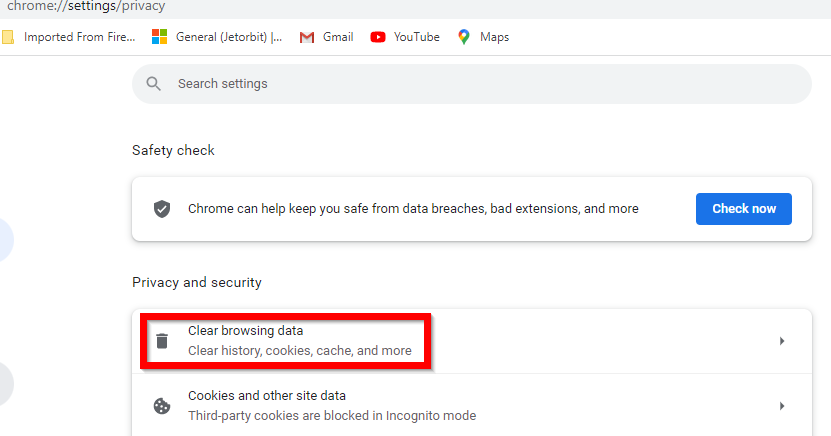
Task: Click the yellow folder icon for imported bookmarks
Action: pos(7,37)
